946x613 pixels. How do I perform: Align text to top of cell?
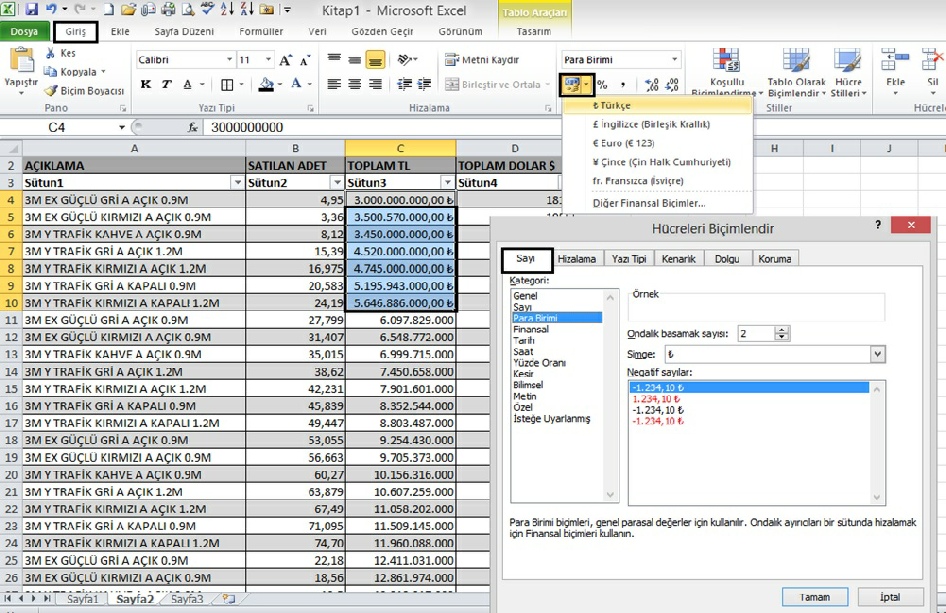[x=334, y=59]
